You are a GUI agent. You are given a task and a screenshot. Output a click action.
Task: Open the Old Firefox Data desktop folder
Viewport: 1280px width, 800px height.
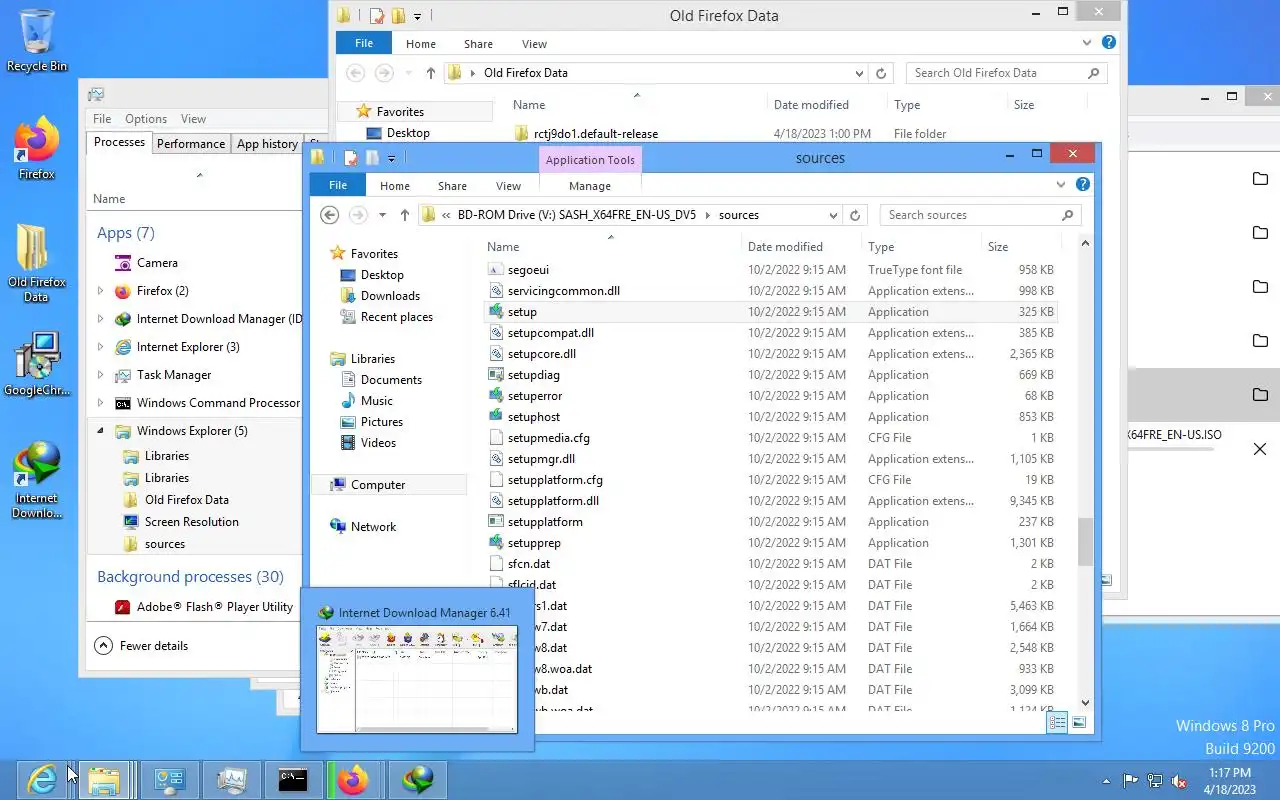click(x=37, y=262)
